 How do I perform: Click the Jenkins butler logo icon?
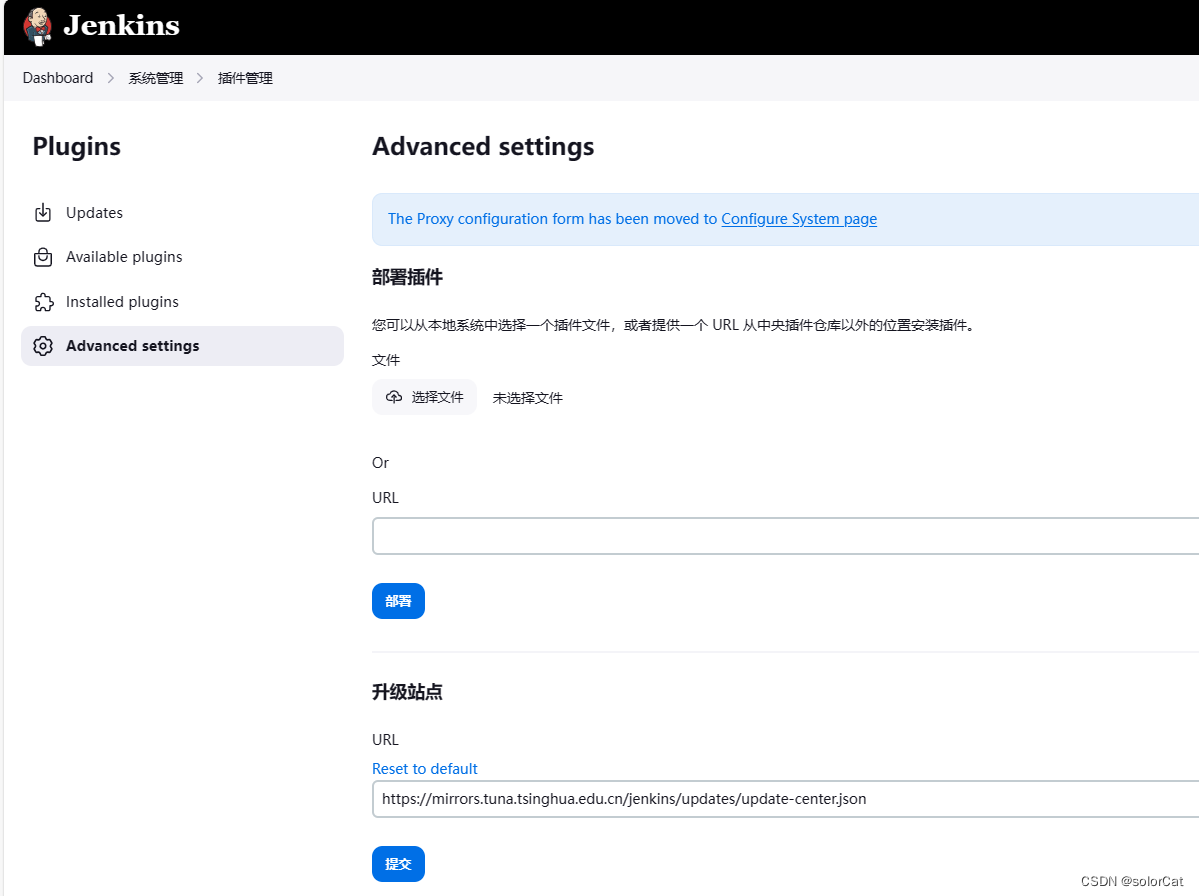37,27
